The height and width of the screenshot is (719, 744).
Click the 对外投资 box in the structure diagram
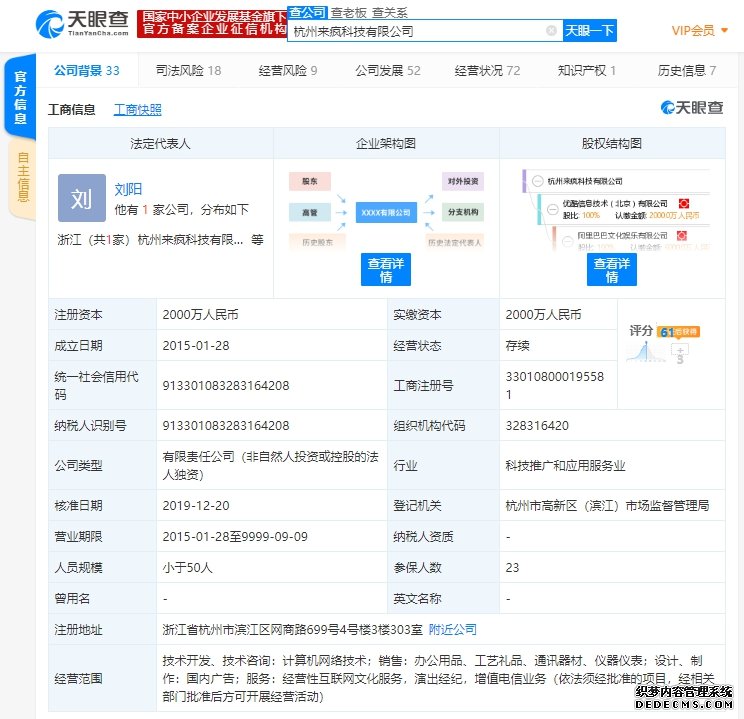click(463, 181)
